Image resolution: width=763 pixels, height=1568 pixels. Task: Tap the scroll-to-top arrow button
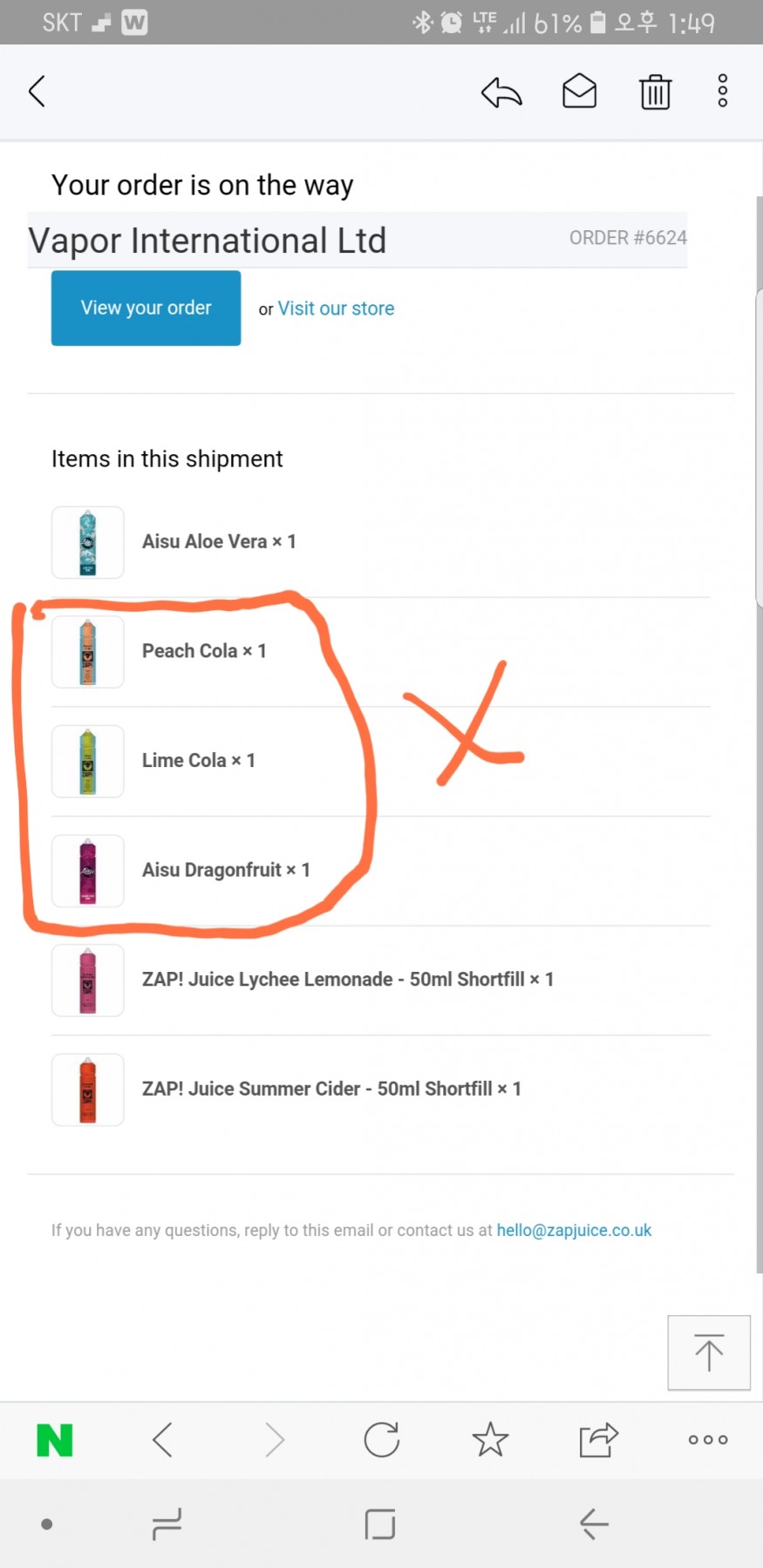(708, 1352)
